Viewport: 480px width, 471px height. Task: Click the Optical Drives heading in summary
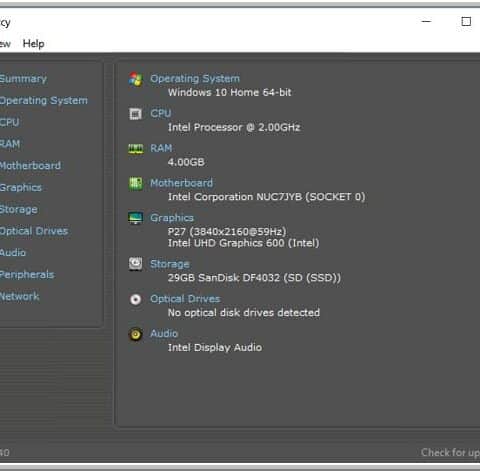pos(185,299)
